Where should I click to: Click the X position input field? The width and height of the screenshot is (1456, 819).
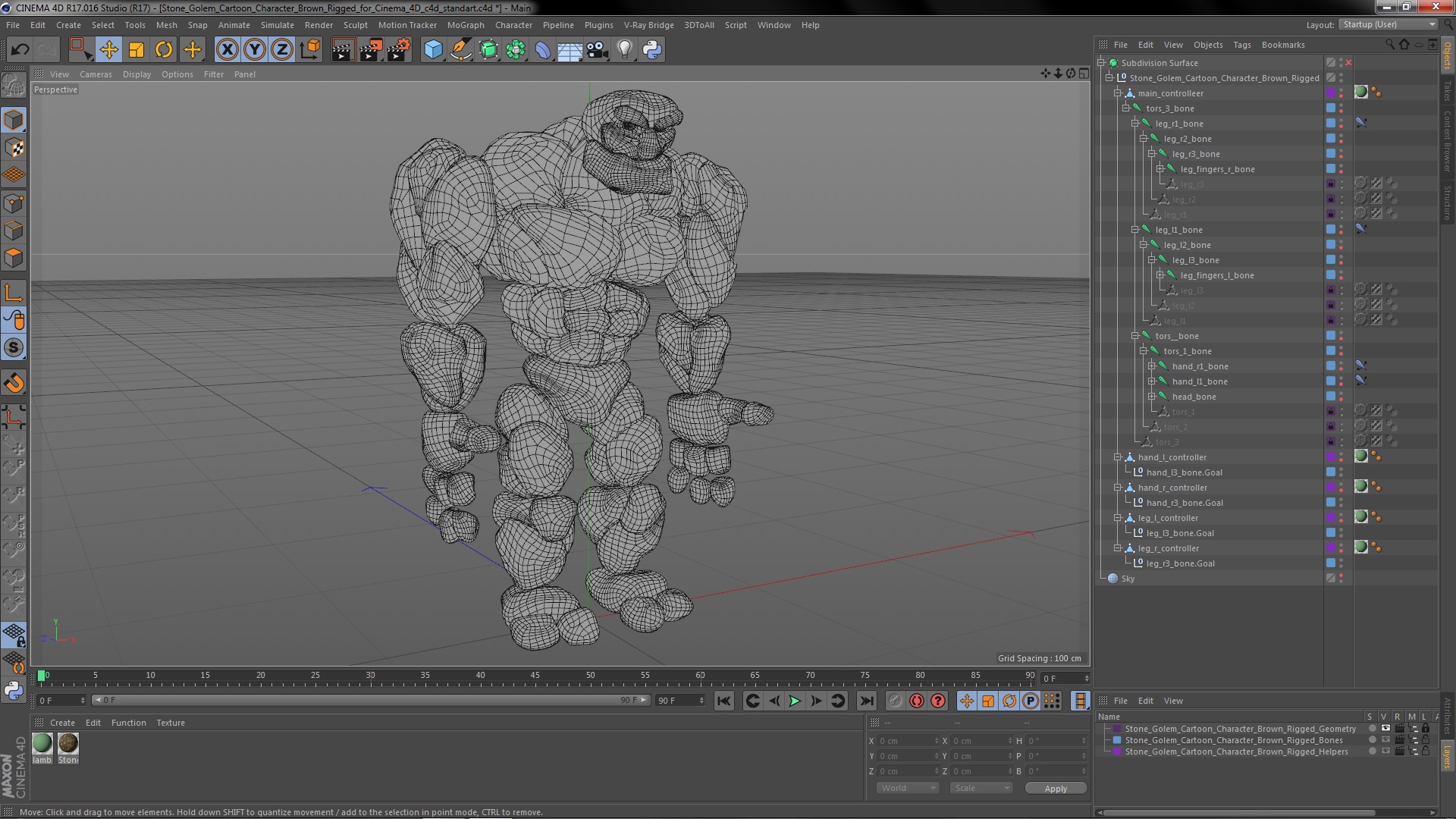pos(909,741)
